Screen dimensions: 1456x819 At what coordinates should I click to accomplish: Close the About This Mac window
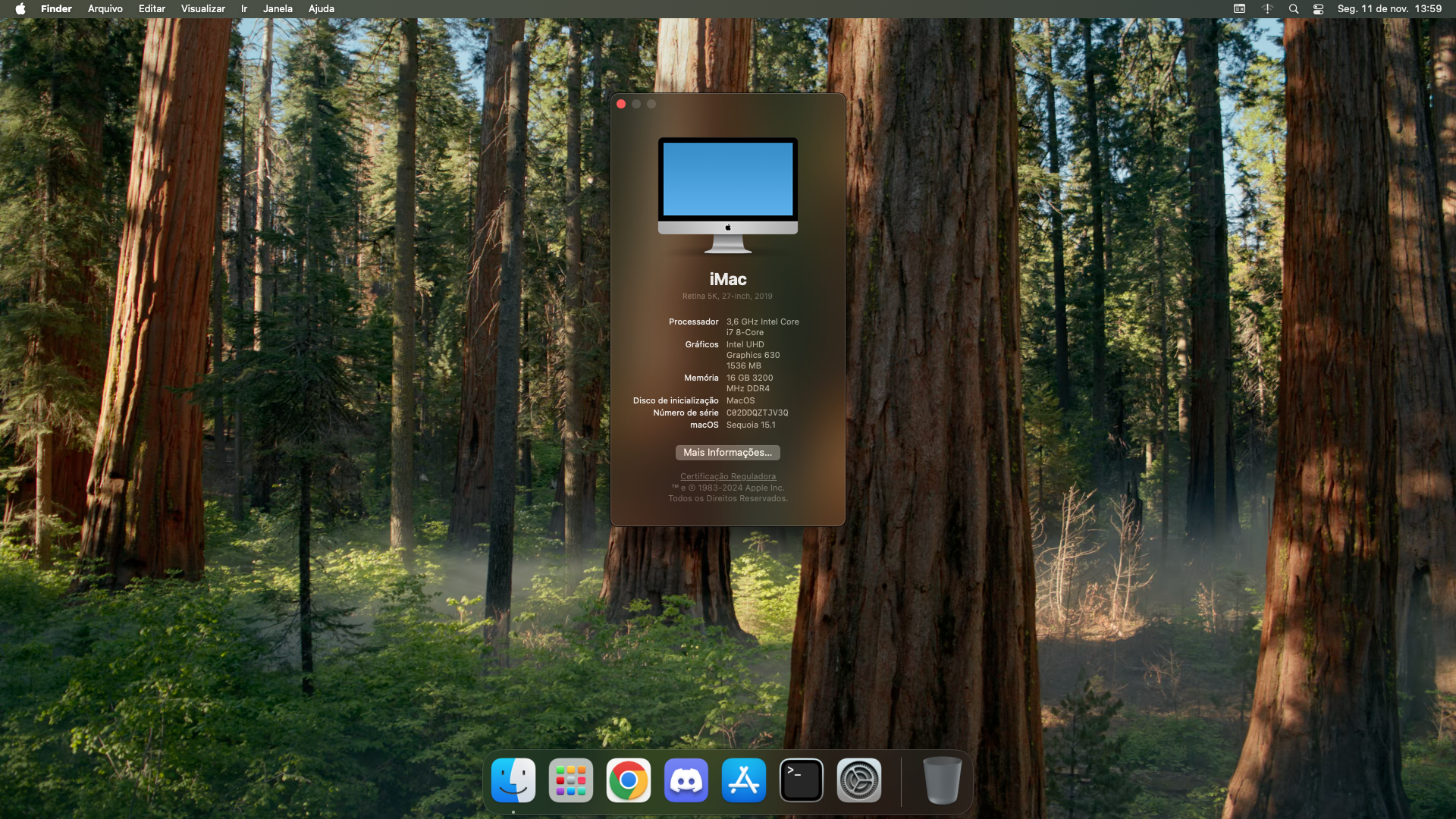621,104
